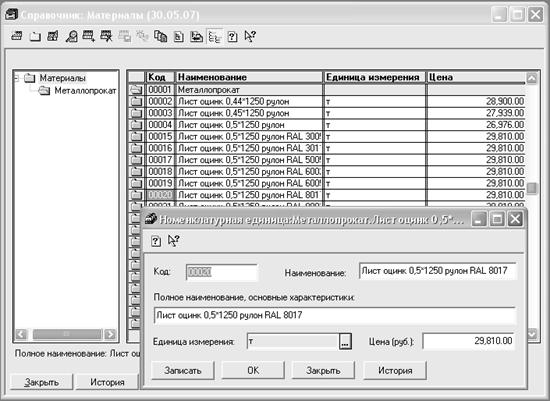550x401 pixels.
Task: Open the help icon in main toolbar
Action: point(232,36)
